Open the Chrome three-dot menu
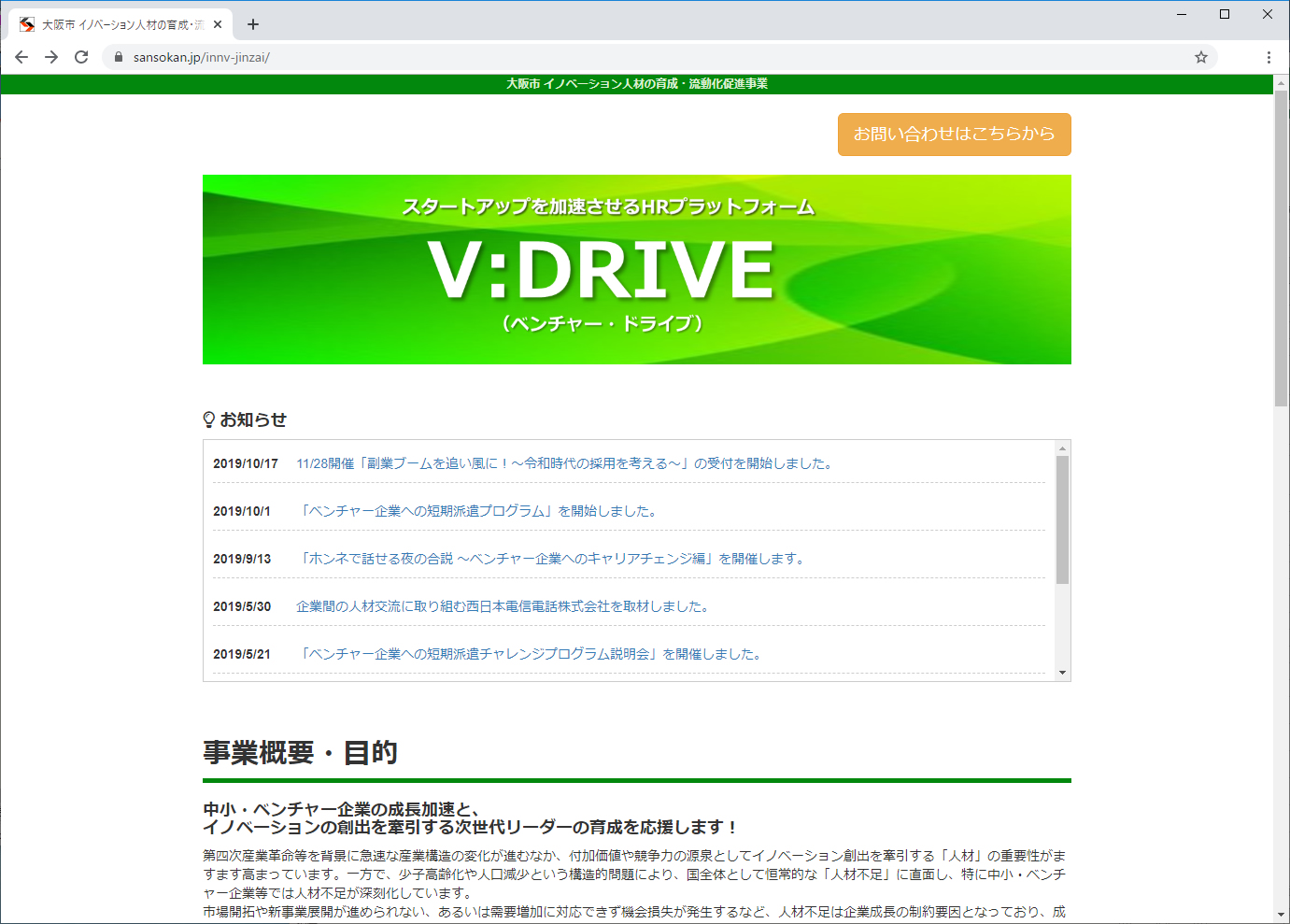The width and height of the screenshot is (1290, 924). coord(1269,57)
